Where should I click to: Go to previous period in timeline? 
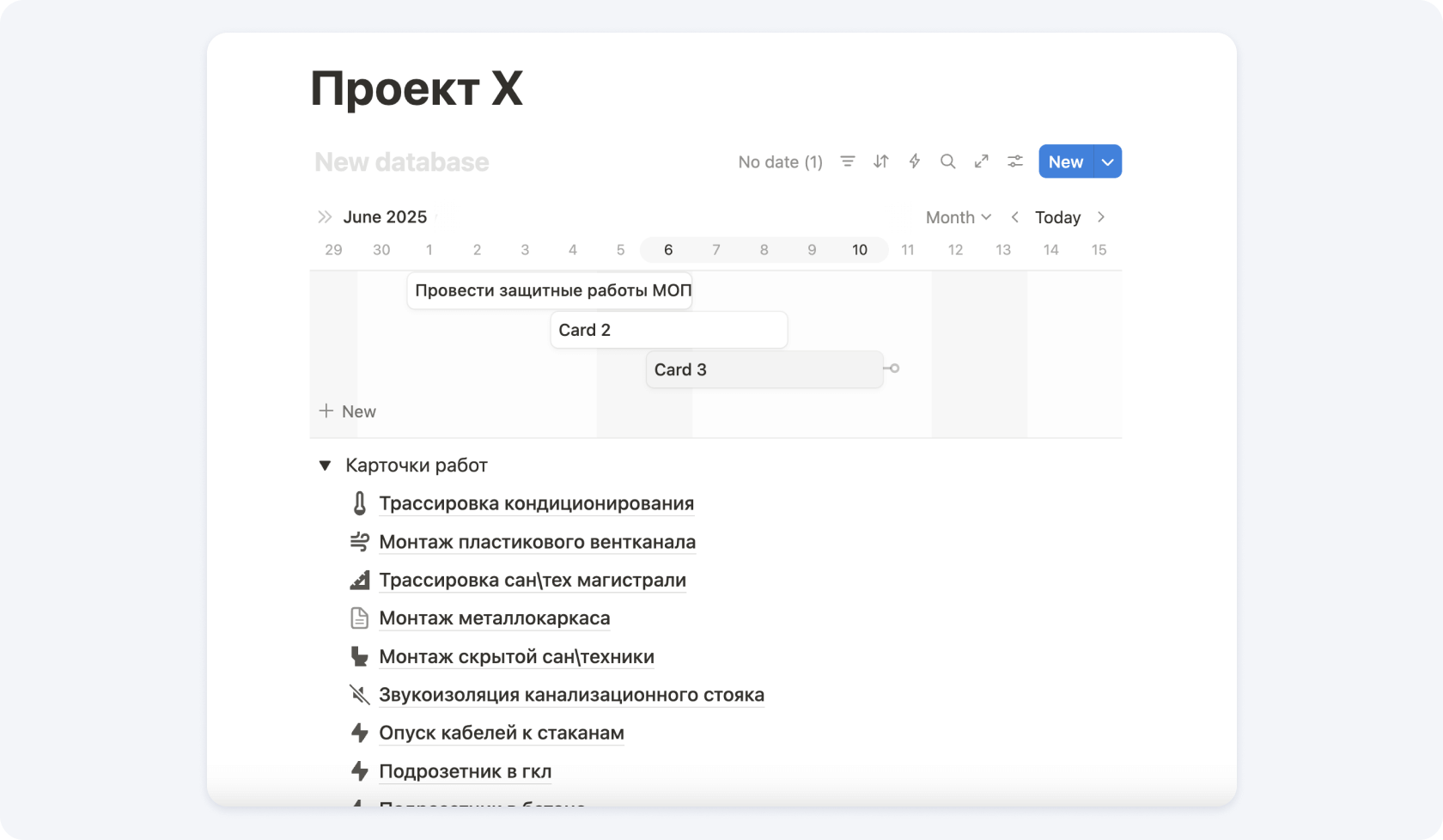(1014, 217)
